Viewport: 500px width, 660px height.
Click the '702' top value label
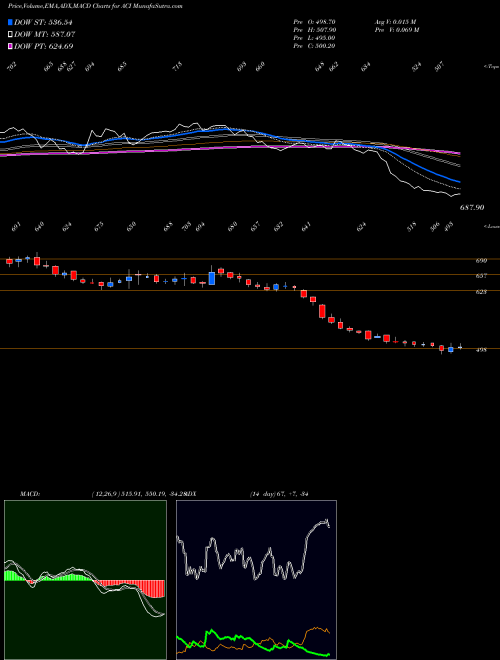click(12, 67)
